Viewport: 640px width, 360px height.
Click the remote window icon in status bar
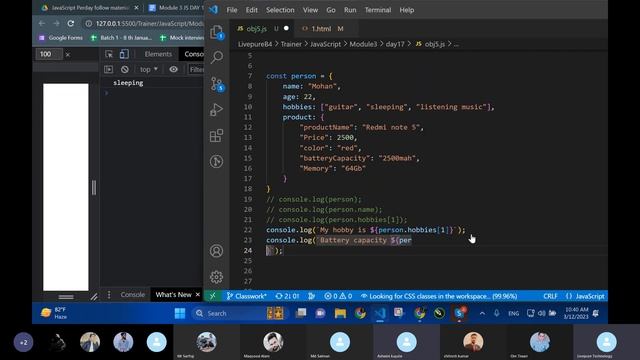point(213,296)
